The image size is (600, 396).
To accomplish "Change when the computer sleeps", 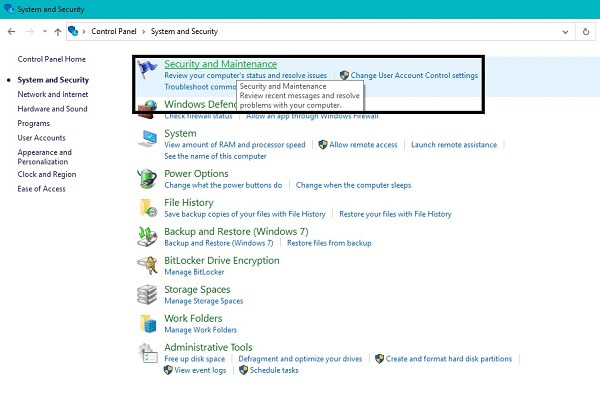I will point(354,185).
